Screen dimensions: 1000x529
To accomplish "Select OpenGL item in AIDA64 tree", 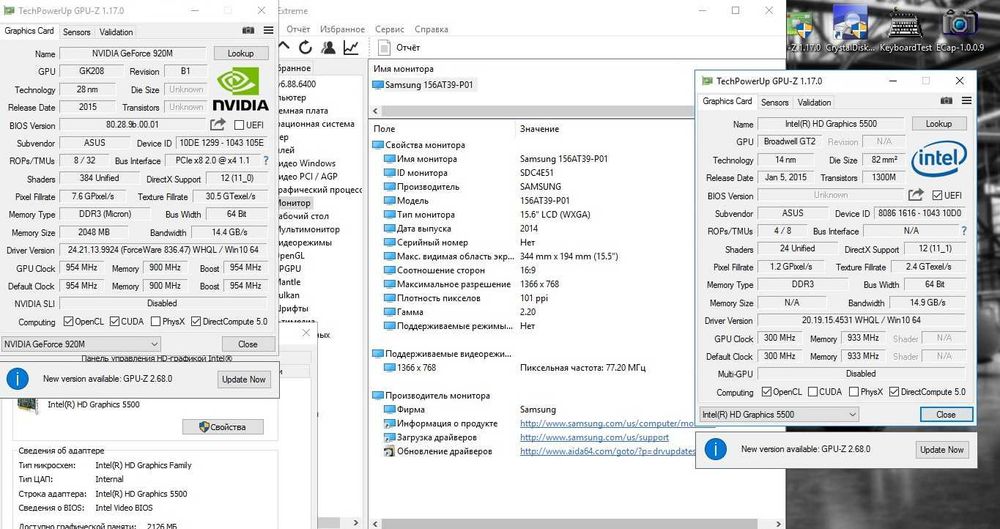I will tap(291, 256).
